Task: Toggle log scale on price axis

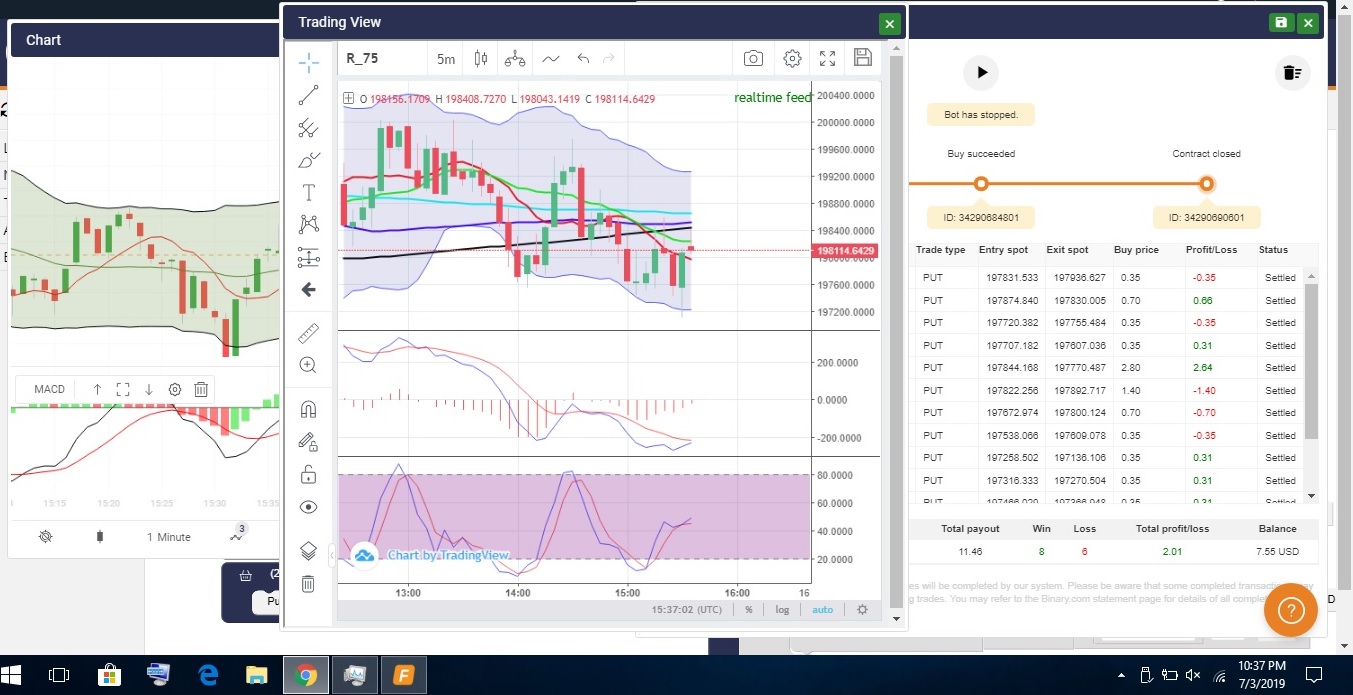Action: (x=782, y=609)
